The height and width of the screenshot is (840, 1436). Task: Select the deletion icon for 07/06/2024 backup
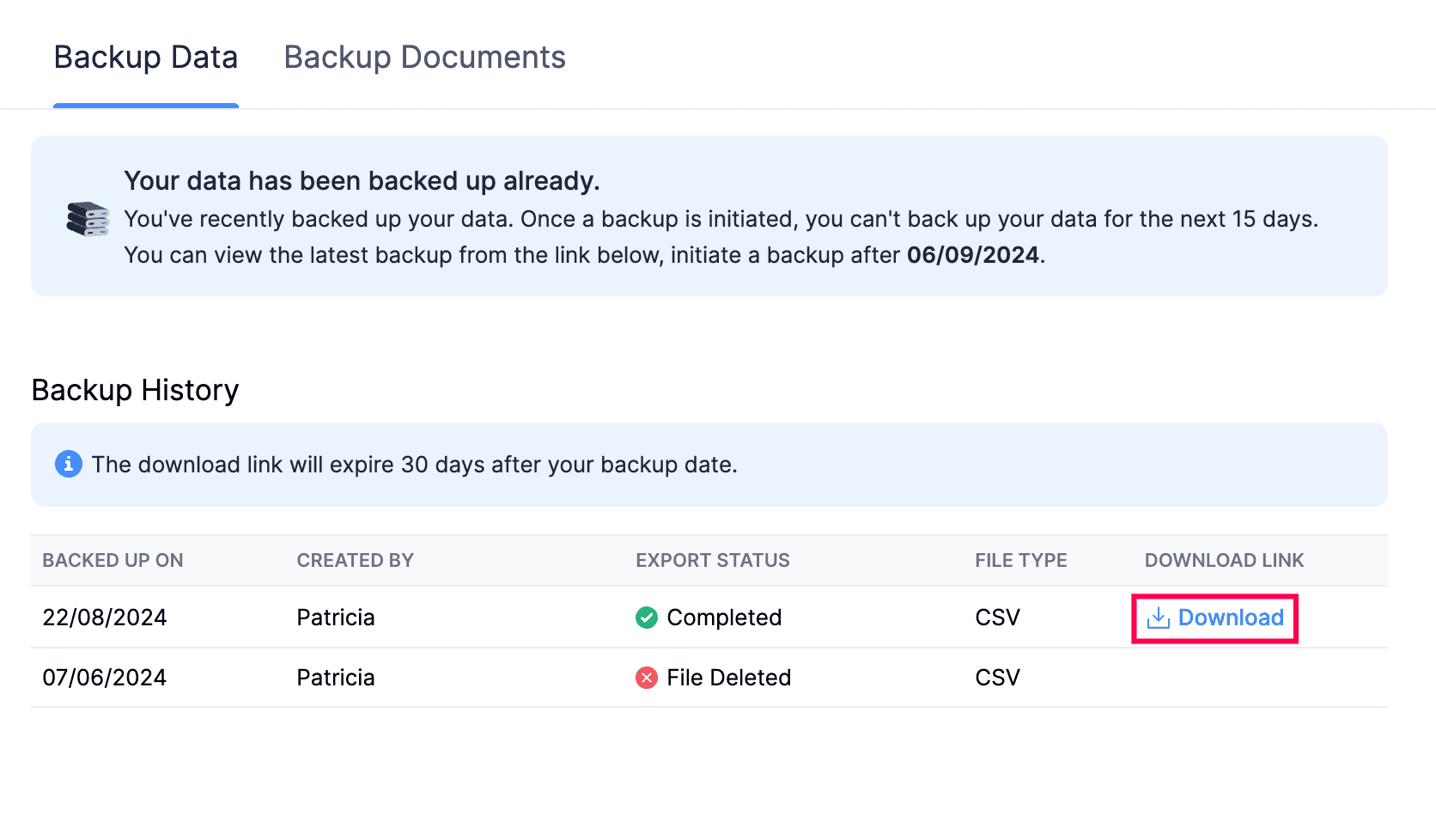[x=646, y=678]
